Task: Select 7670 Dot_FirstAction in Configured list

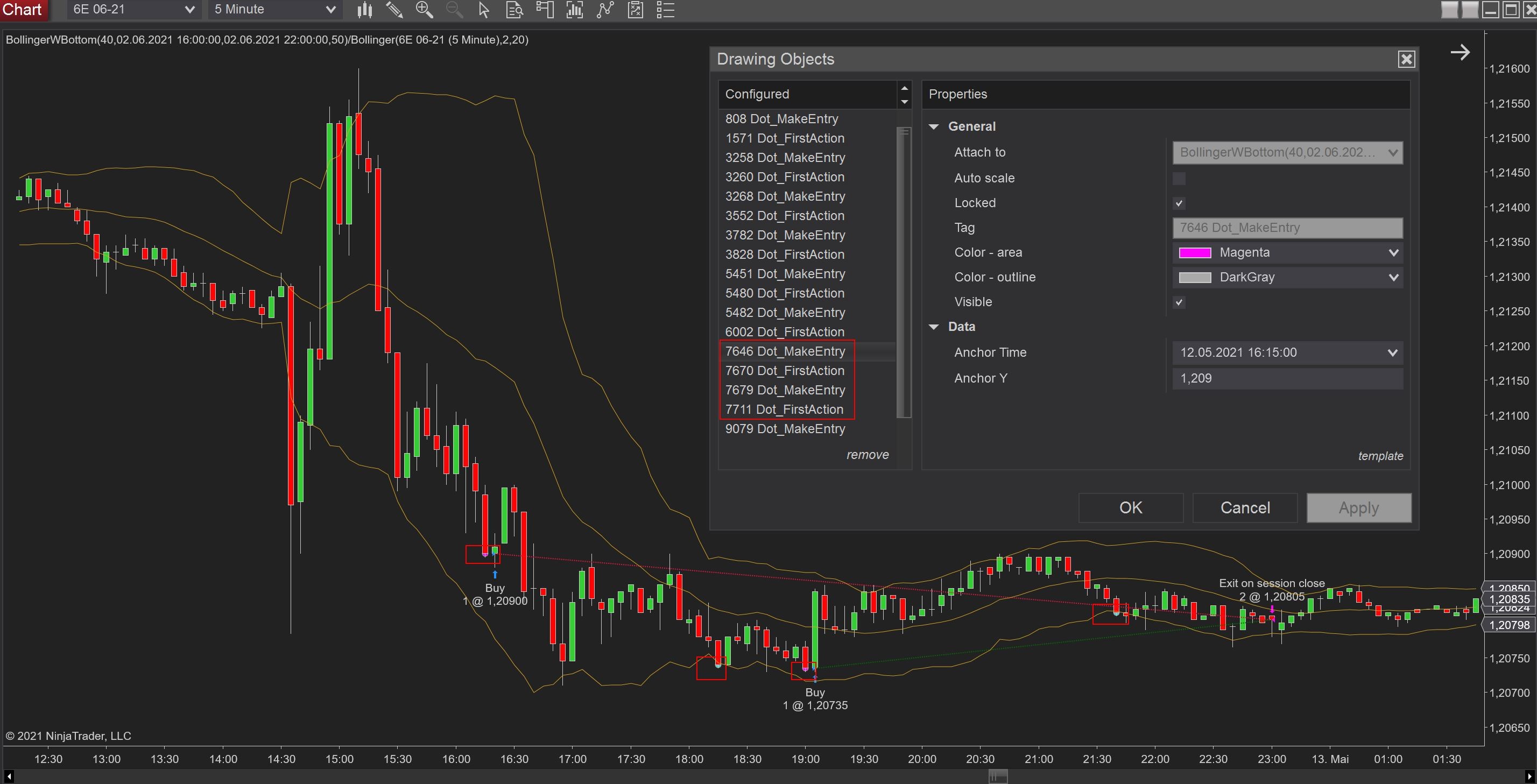Action: click(784, 371)
